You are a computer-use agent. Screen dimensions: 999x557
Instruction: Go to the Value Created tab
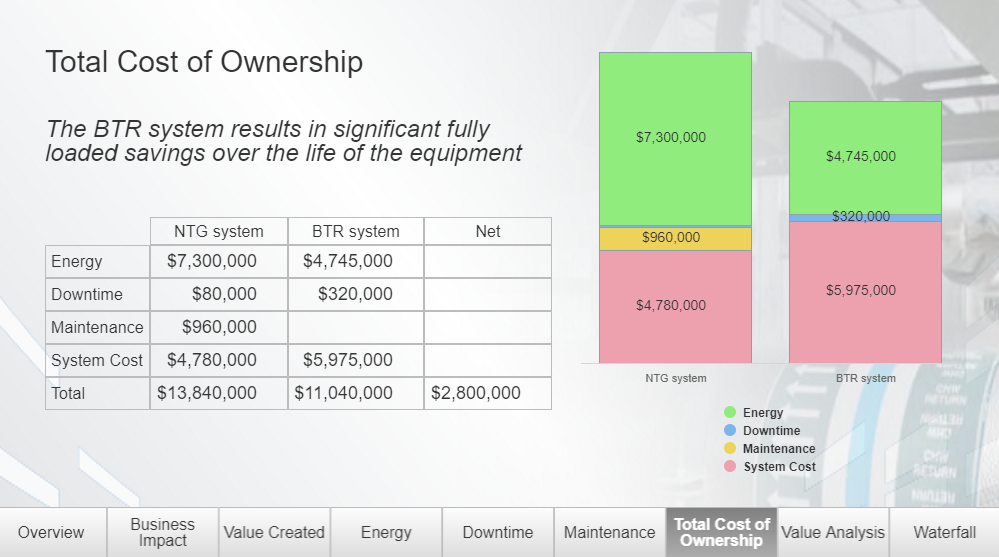tap(274, 532)
